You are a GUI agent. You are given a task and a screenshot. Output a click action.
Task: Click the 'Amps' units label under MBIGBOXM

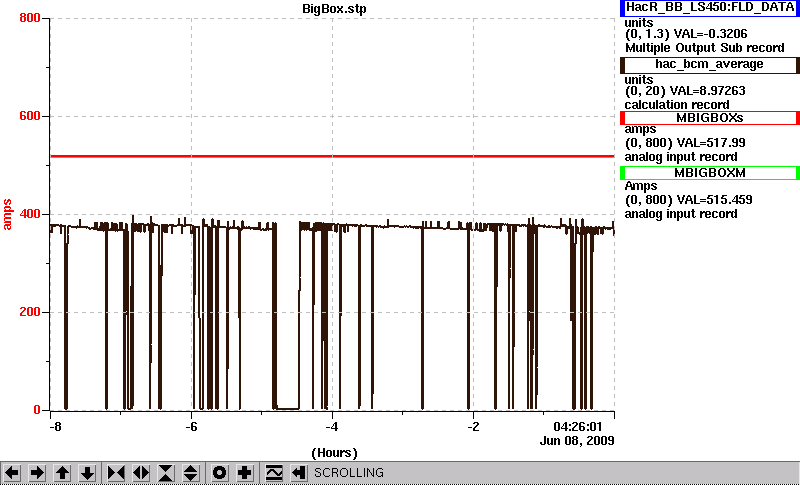pos(641,186)
